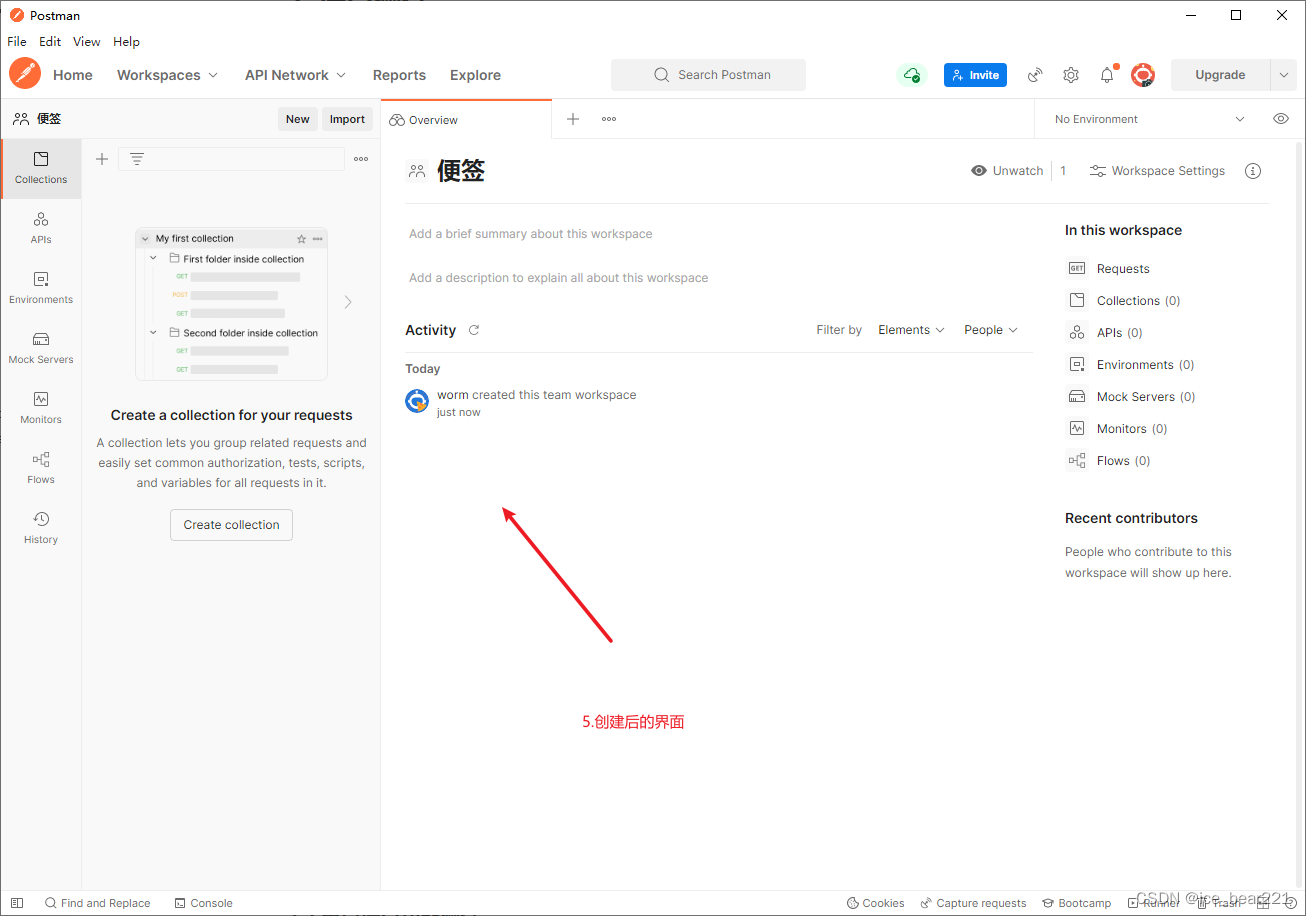Open Bootcamp in the status bar
Viewport: 1306px width, 916px height.
[x=1076, y=903]
